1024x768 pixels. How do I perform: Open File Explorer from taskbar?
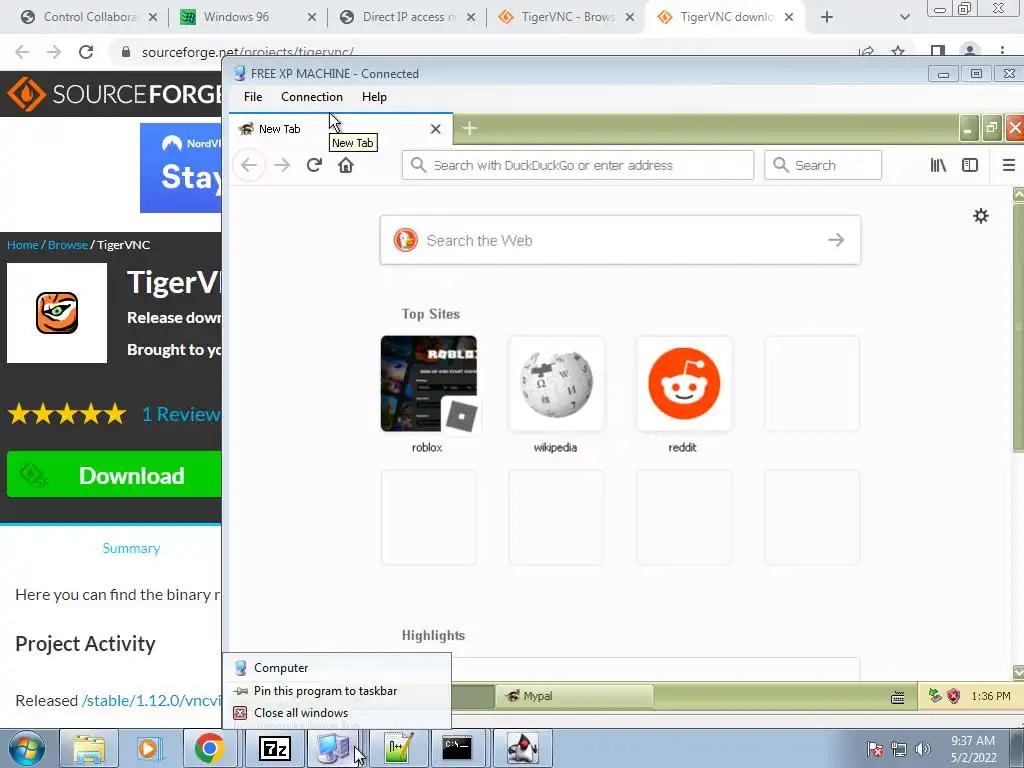89,748
